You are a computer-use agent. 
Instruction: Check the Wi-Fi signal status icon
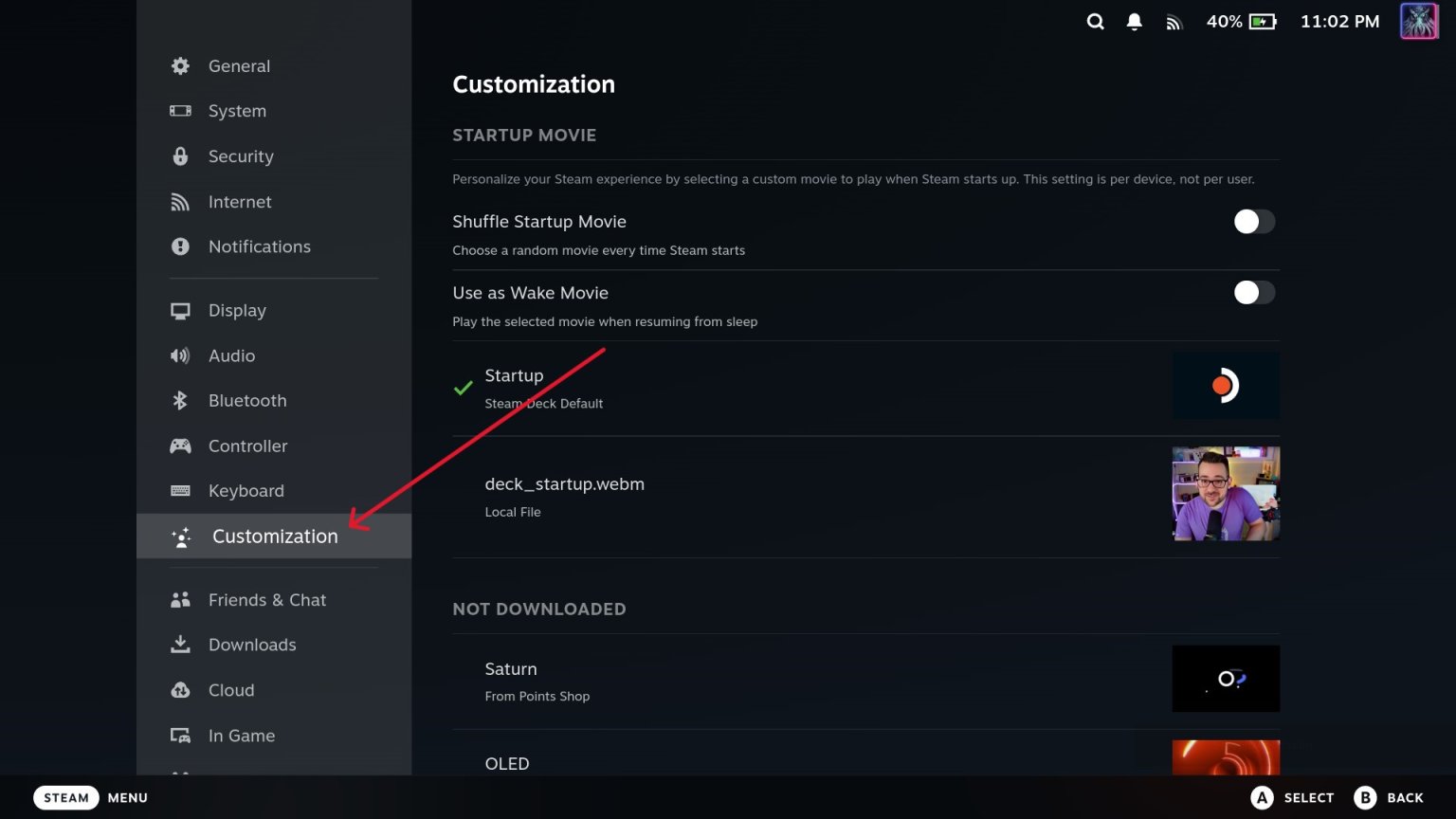[1174, 22]
